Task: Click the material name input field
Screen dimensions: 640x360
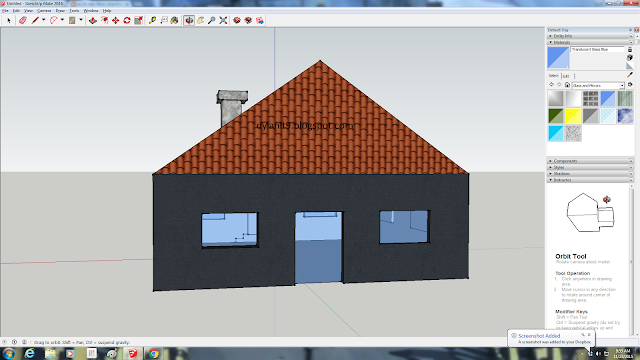Action: [x=598, y=49]
